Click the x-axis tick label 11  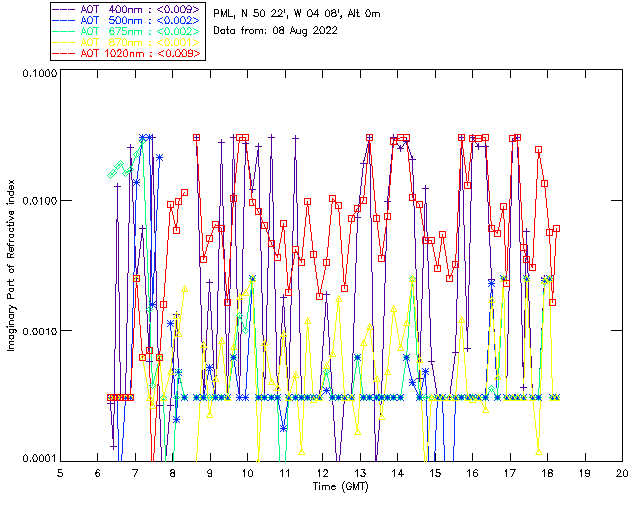pyautogui.click(x=285, y=473)
